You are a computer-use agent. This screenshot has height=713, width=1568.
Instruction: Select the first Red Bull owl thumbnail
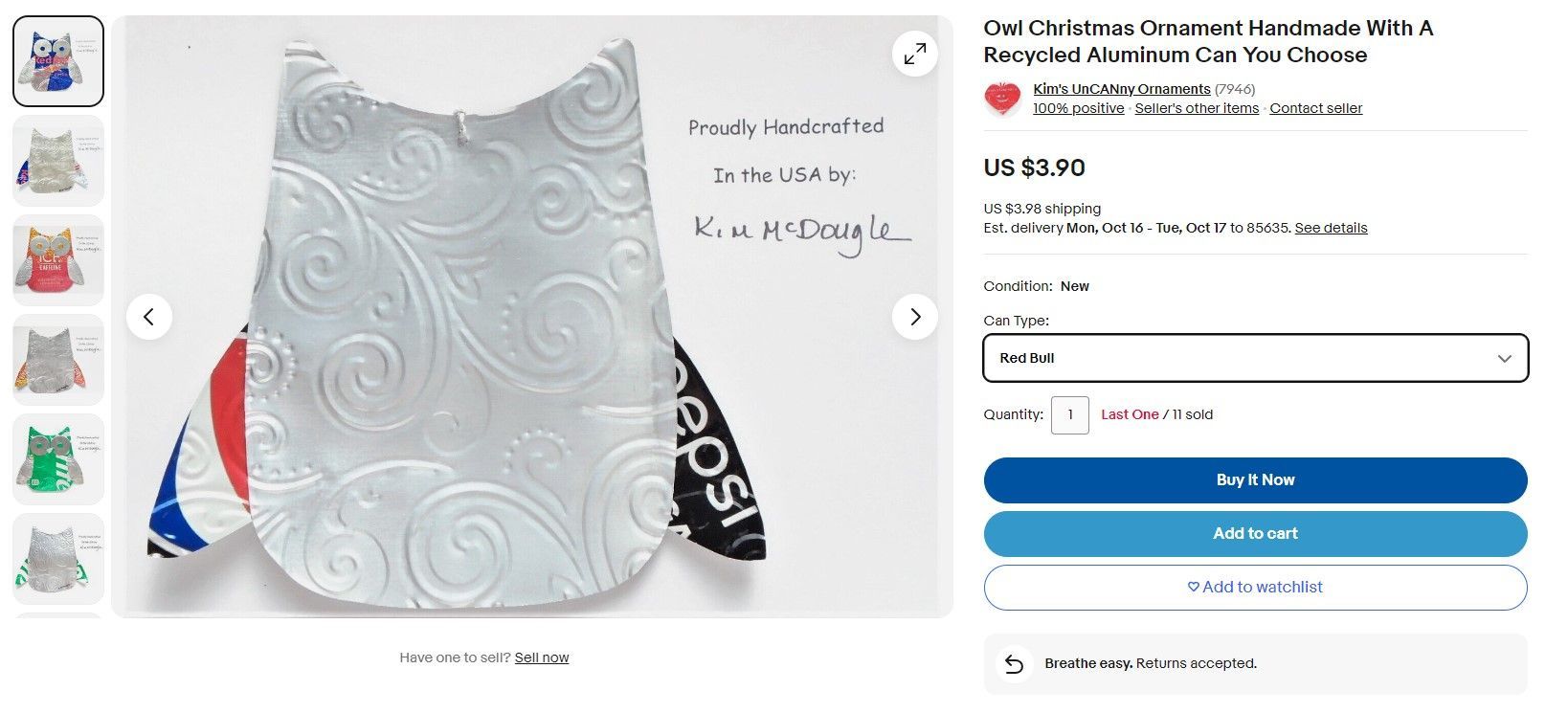click(x=58, y=61)
